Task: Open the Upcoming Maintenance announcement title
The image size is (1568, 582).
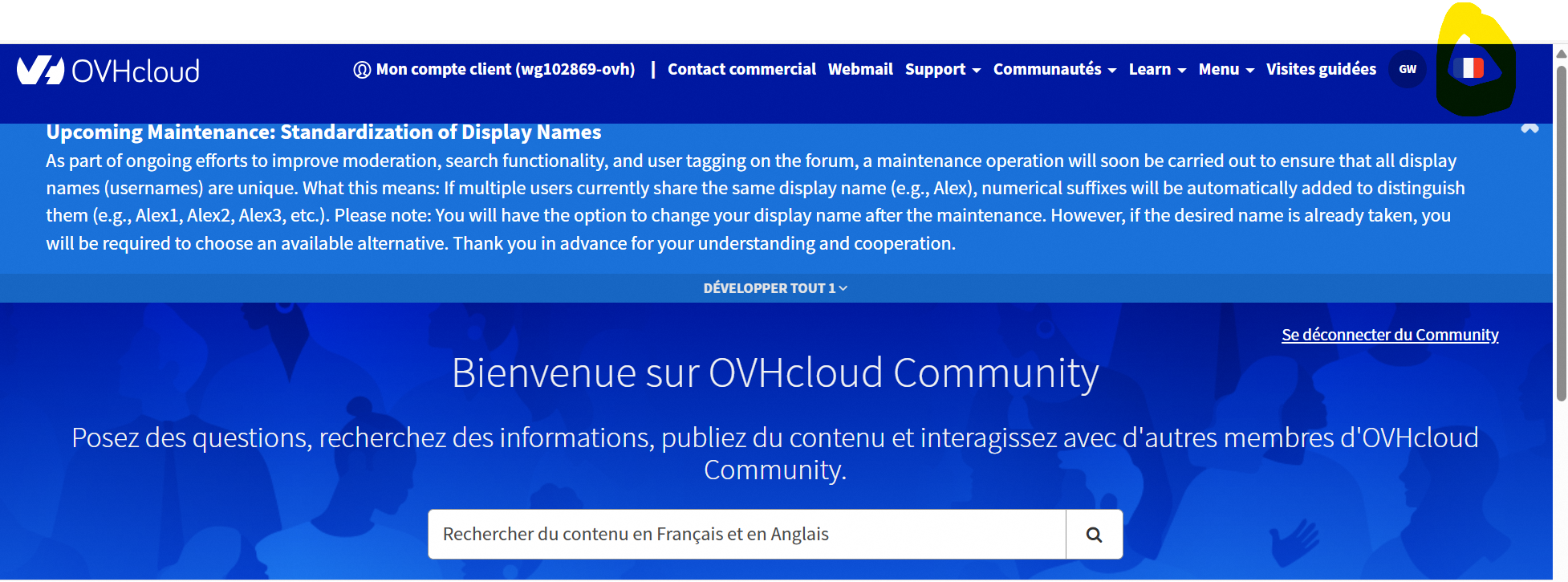Action: pyautogui.click(x=323, y=132)
